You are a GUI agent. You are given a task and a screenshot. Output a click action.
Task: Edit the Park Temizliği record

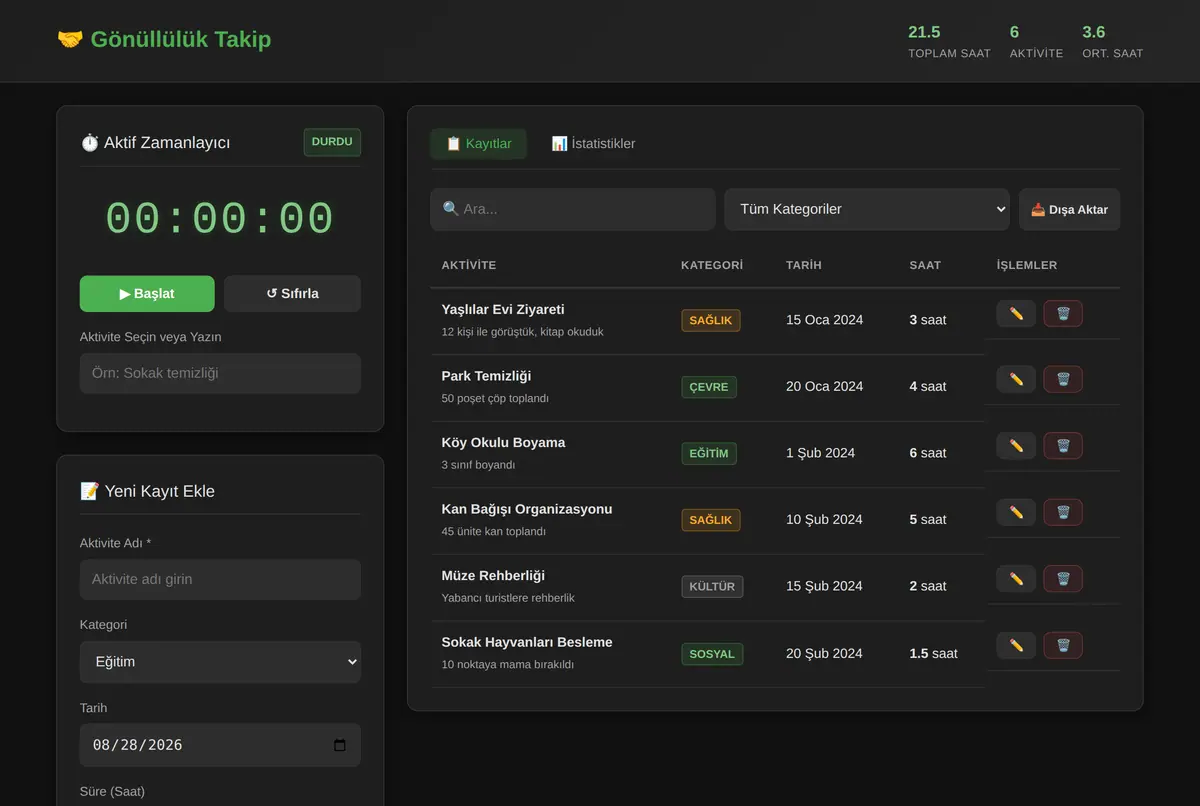coord(1016,380)
